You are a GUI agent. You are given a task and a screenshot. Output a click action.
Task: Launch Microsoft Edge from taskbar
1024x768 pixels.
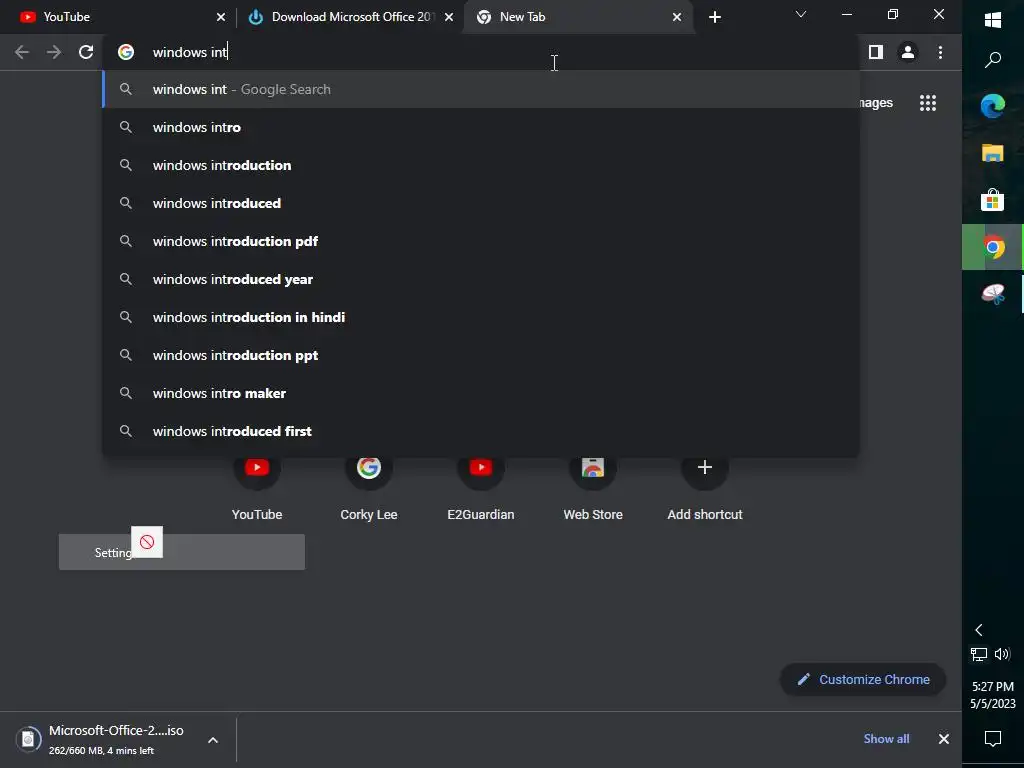(993, 106)
